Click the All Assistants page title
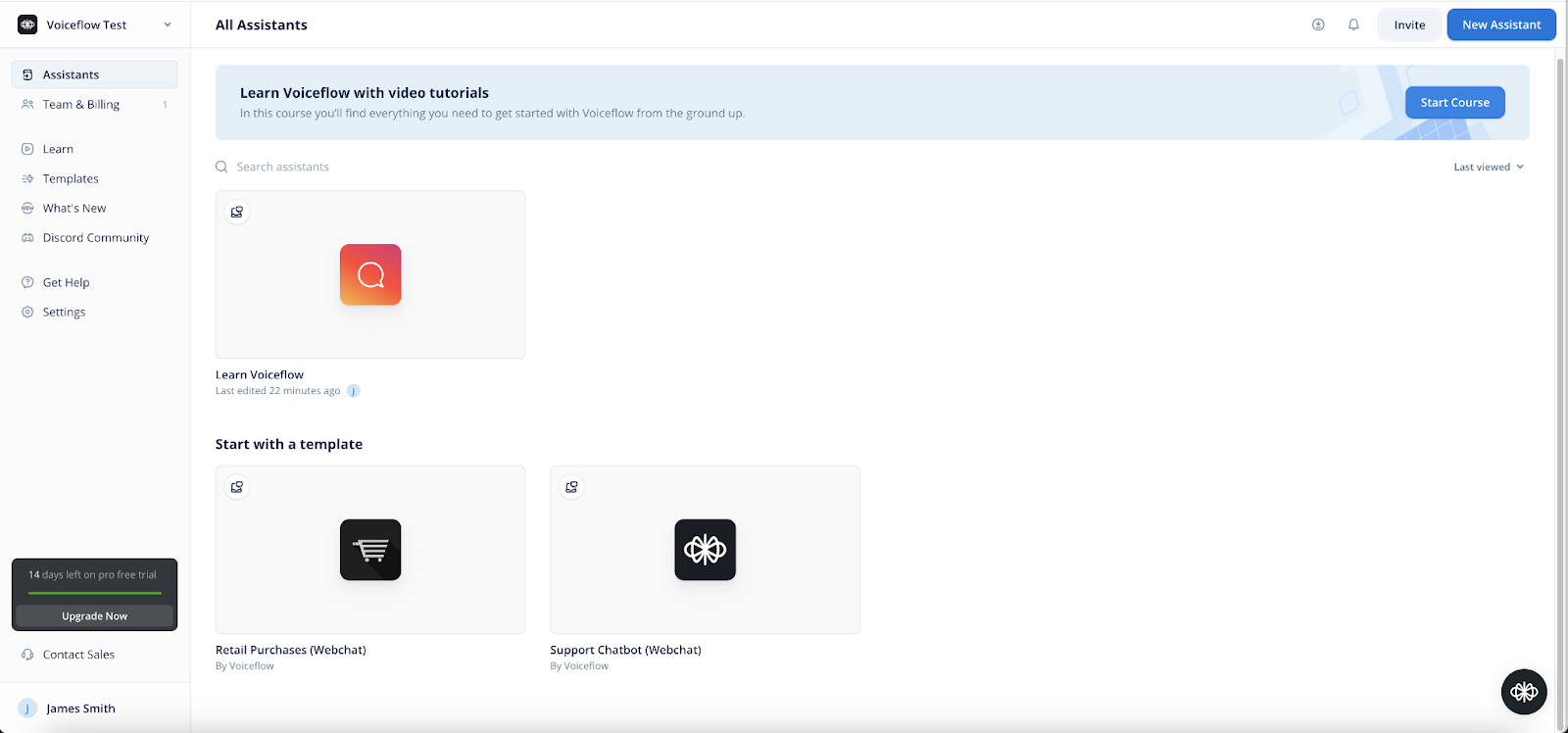The height and width of the screenshot is (733, 1568). tap(262, 24)
